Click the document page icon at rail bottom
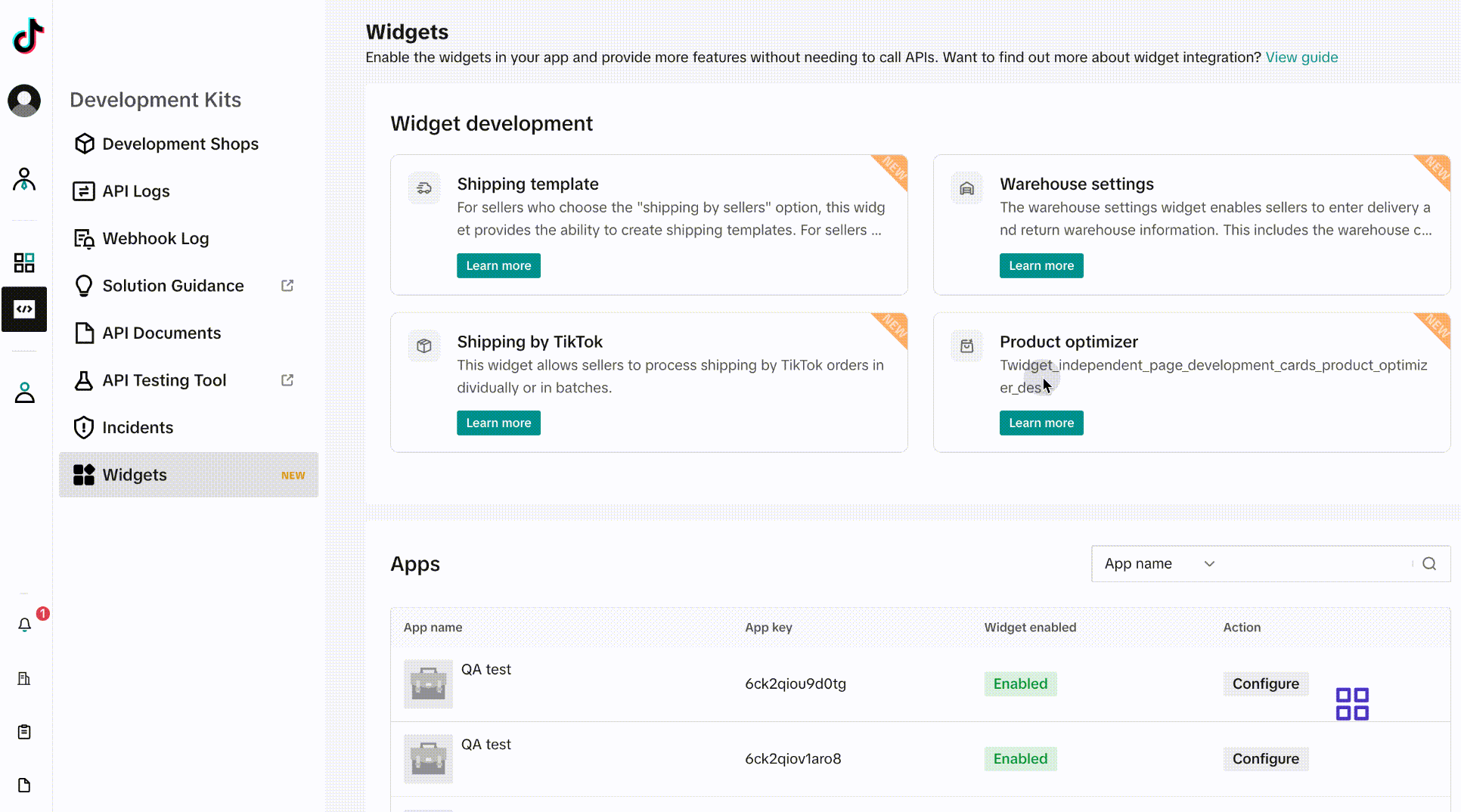The height and width of the screenshot is (812, 1461). [x=24, y=785]
